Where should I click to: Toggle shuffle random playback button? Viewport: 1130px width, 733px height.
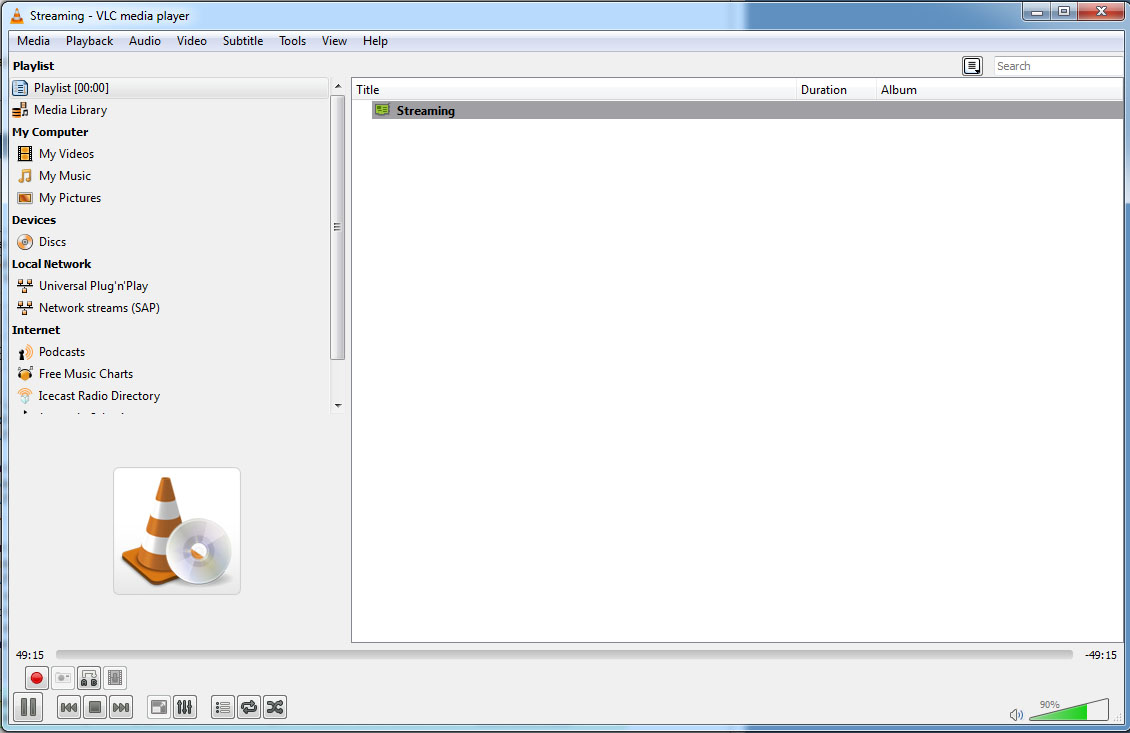click(275, 707)
